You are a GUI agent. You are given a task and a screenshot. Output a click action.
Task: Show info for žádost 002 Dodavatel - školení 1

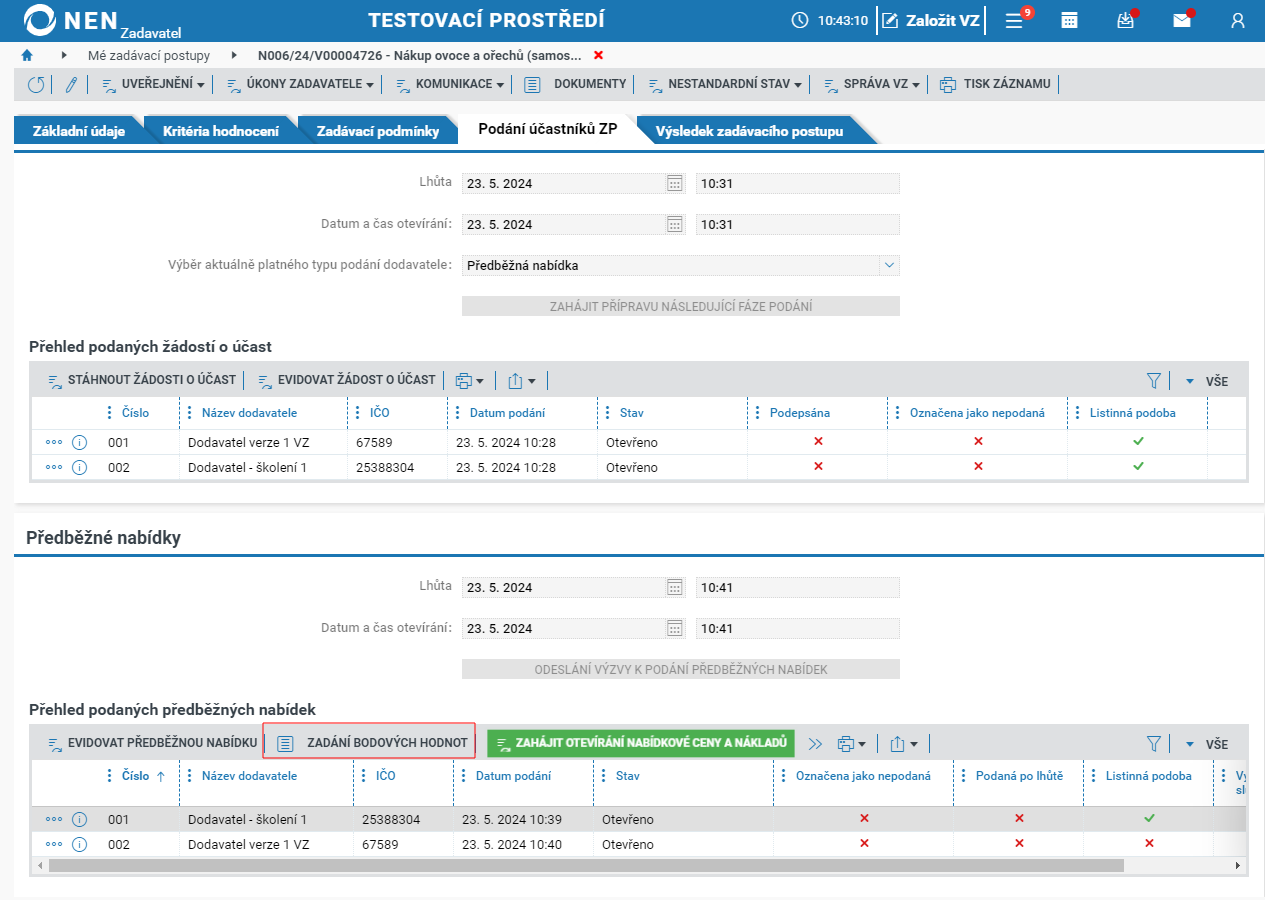point(80,467)
